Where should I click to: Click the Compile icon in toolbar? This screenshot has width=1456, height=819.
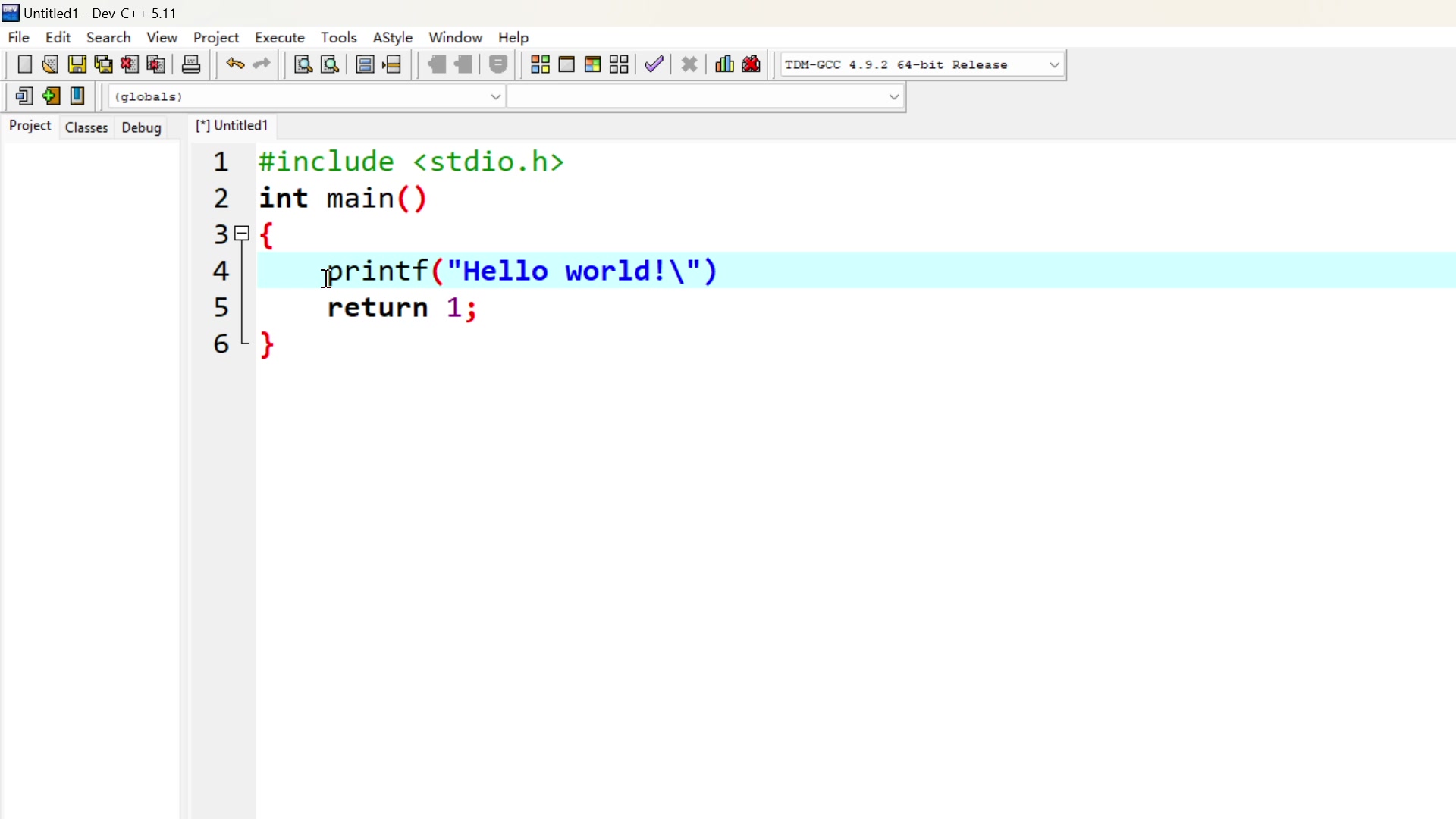(540, 64)
